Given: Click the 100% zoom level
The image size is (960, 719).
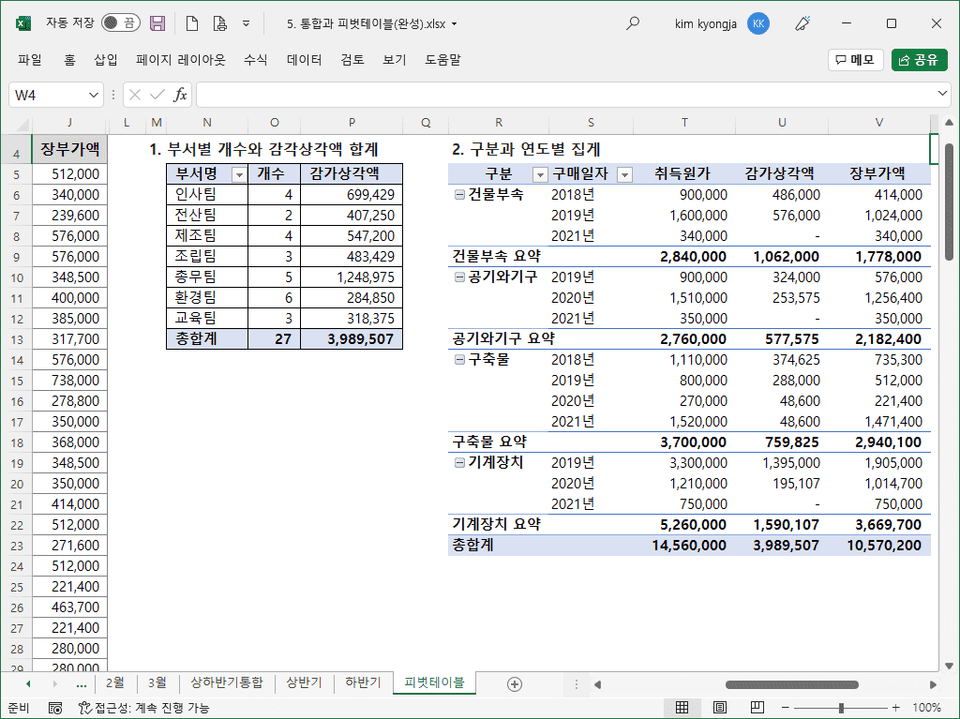Looking at the screenshot, I should pyautogui.click(x=926, y=707).
